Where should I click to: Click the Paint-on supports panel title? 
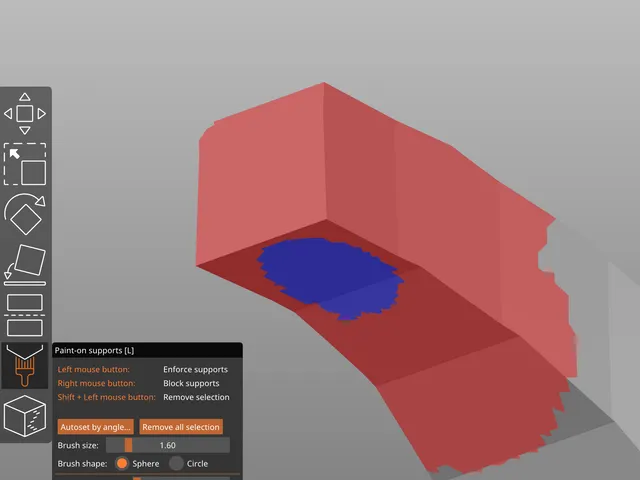94,351
